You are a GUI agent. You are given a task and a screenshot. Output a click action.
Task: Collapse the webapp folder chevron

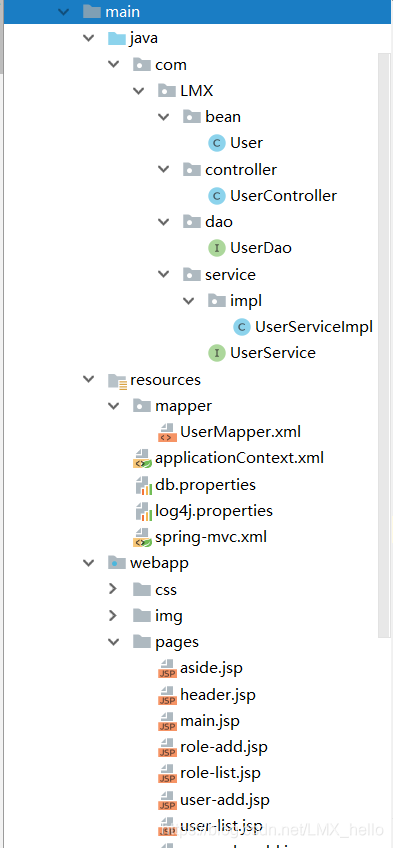[88, 563]
